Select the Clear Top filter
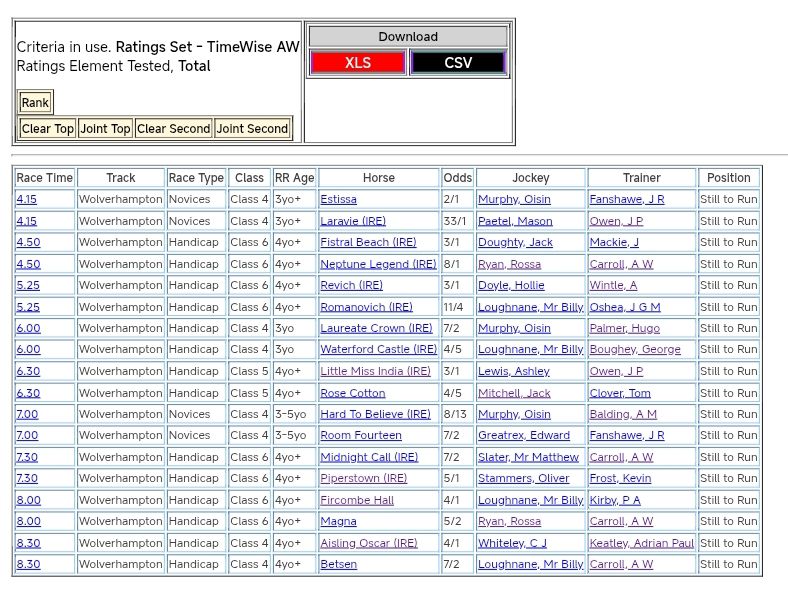Screen dimensions: 788x602 pos(48,129)
